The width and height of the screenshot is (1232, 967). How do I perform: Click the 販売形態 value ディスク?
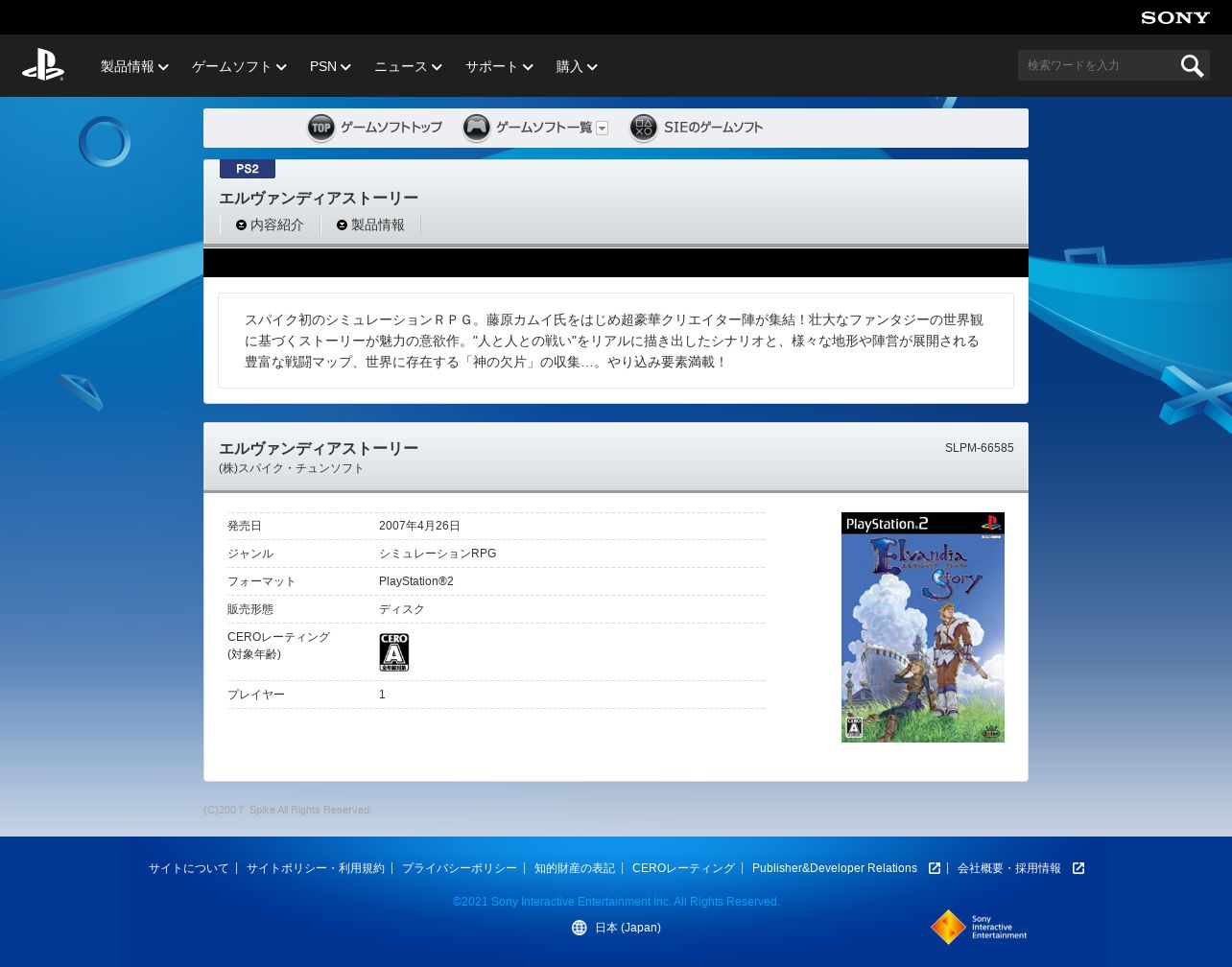tap(402, 609)
